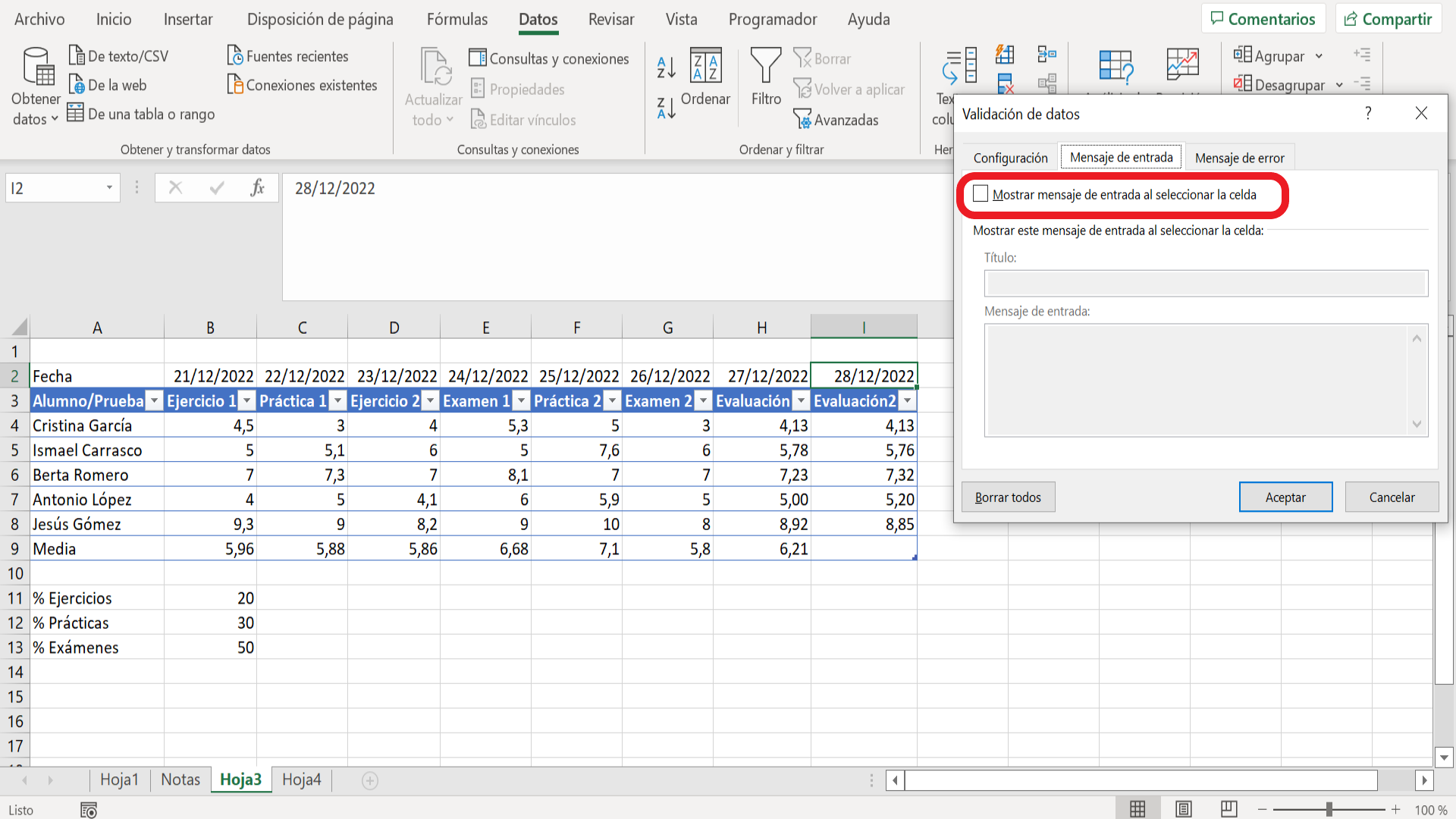Switch to Normal view in status bar
The height and width of the screenshot is (819, 1456).
click(1137, 809)
